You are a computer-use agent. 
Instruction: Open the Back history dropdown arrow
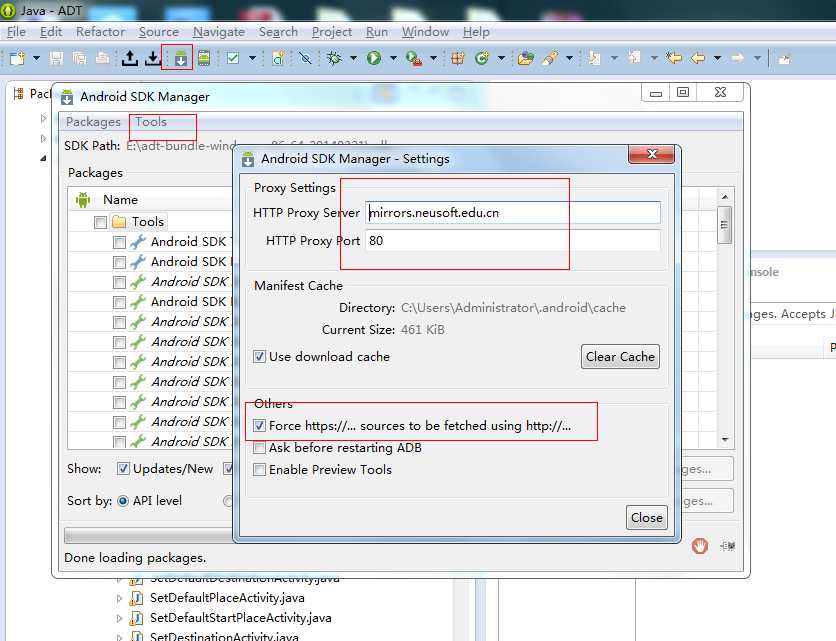pos(717,58)
